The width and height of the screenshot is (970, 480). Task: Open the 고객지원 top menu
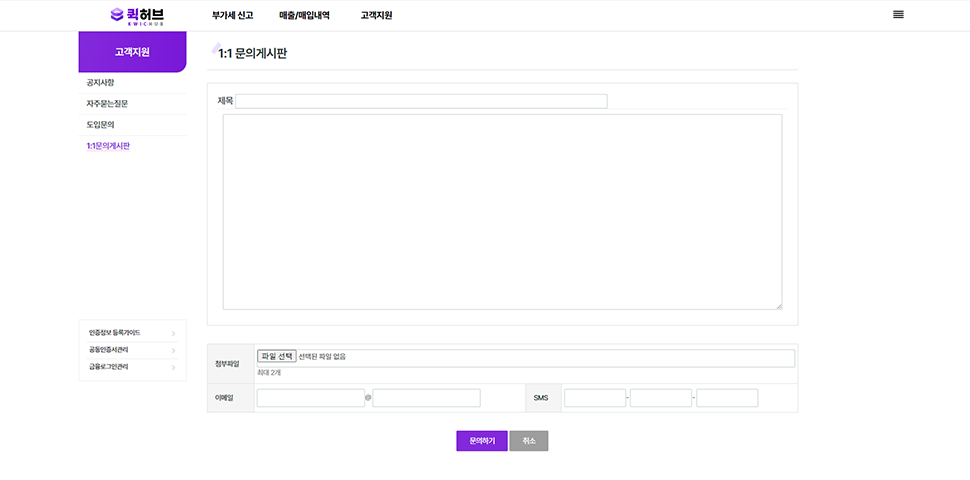coord(376,15)
